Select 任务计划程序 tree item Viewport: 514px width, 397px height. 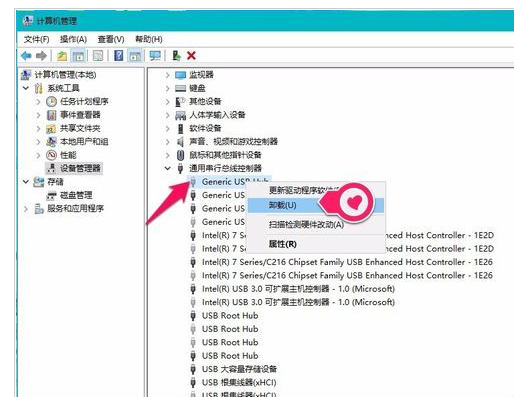tap(84, 101)
